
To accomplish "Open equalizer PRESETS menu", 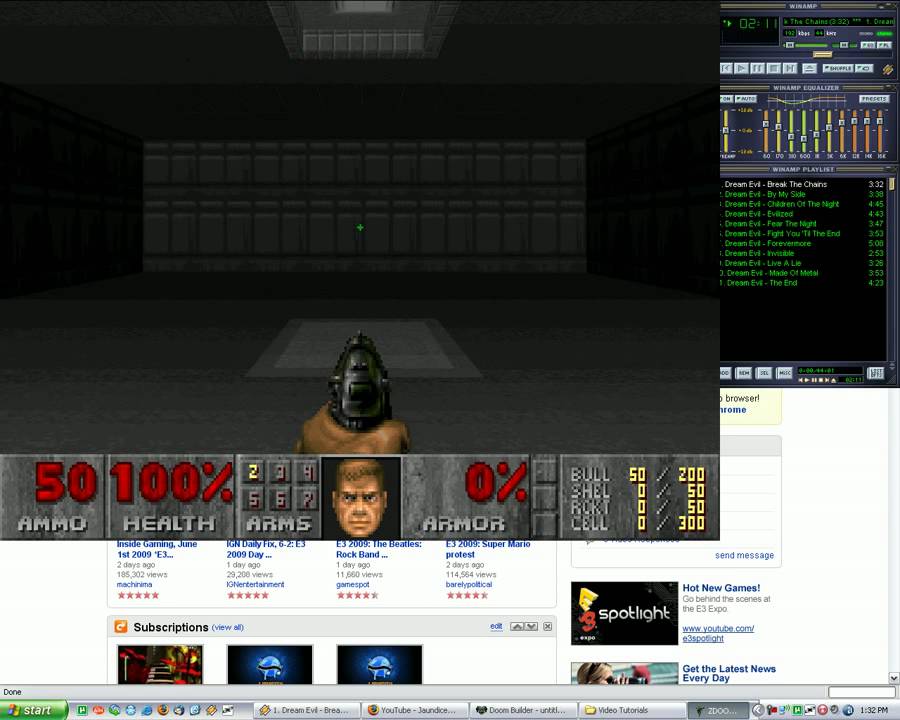I will click(874, 99).
